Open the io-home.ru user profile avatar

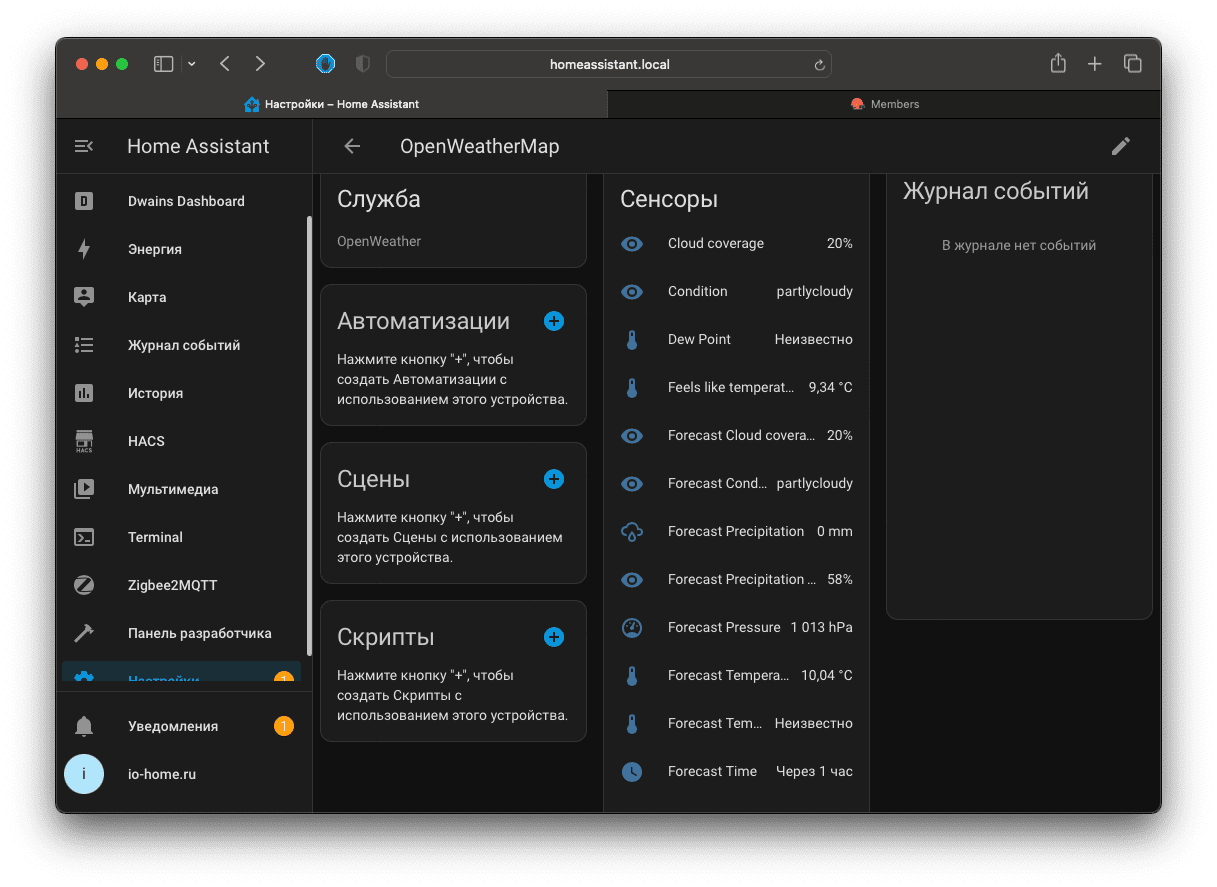[x=84, y=774]
